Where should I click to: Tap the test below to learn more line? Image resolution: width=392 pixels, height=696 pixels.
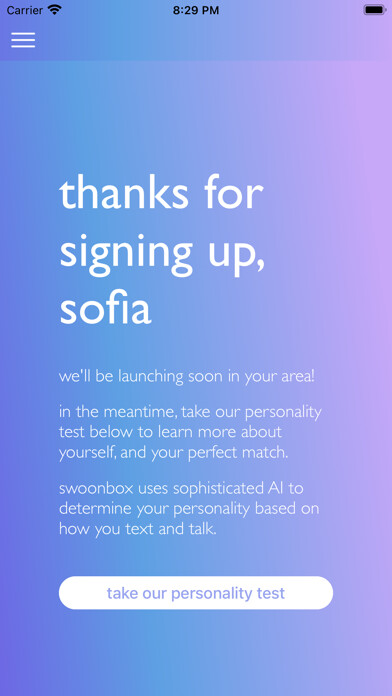tap(170, 432)
